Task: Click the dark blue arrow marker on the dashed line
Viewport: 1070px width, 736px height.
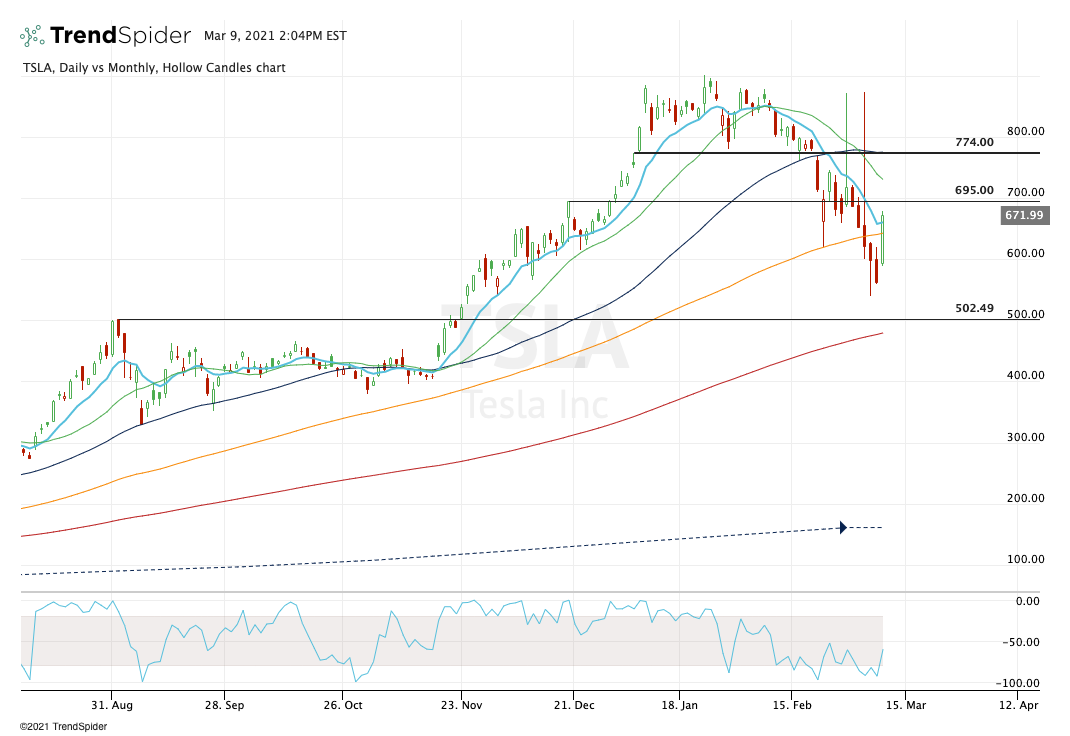Action: pyautogui.click(x=843, y=527)
